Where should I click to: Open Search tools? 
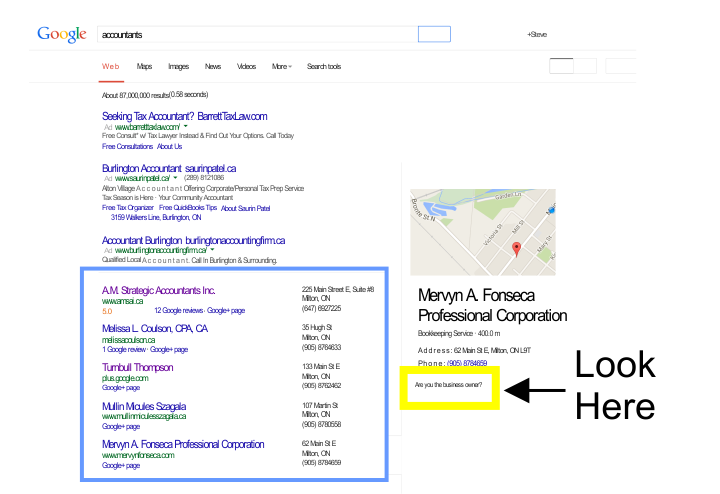324,67
